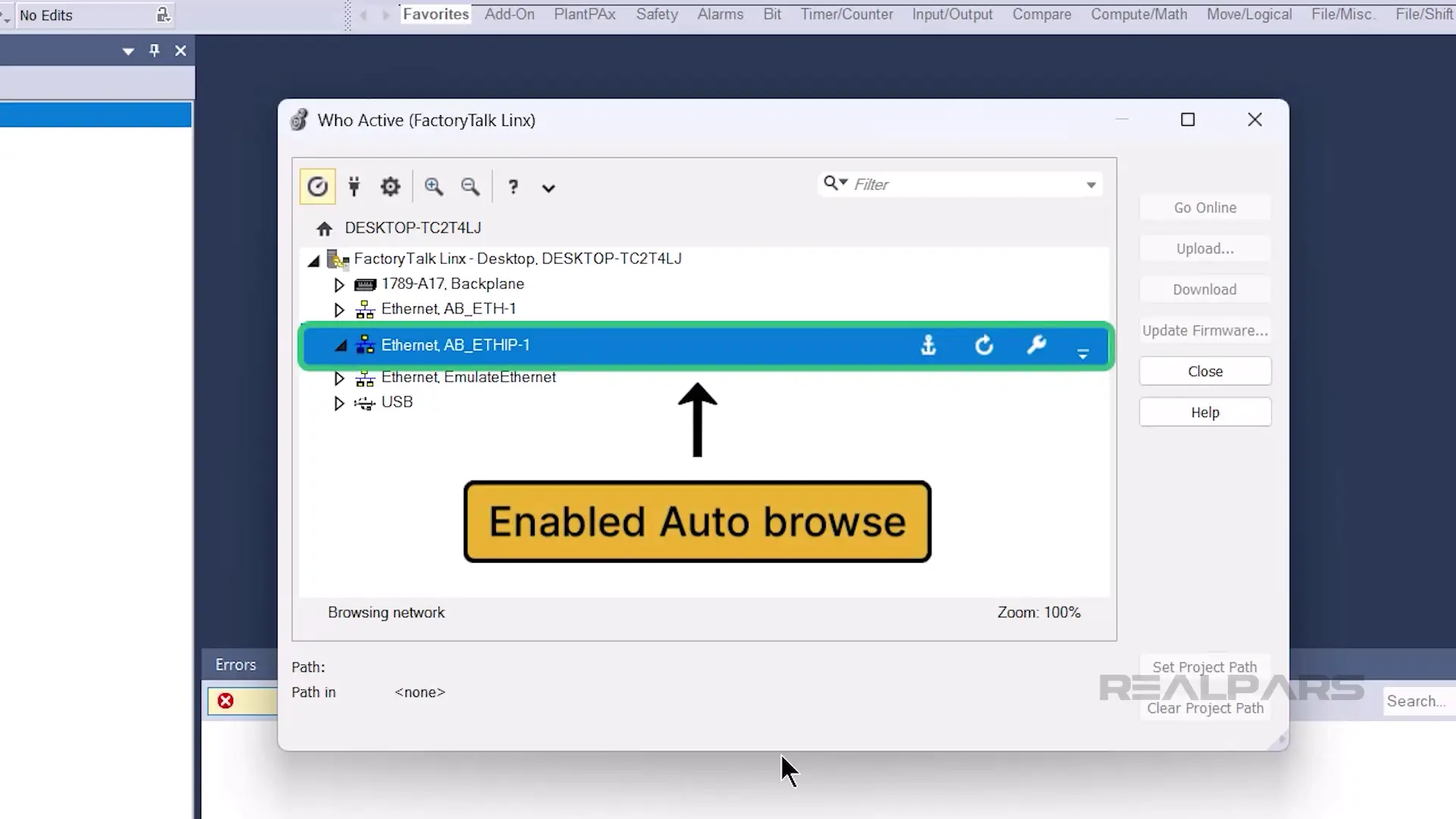Click the zoom in magnifier icon
This screenshot has height=819, width=1456.
click(434, 187)
